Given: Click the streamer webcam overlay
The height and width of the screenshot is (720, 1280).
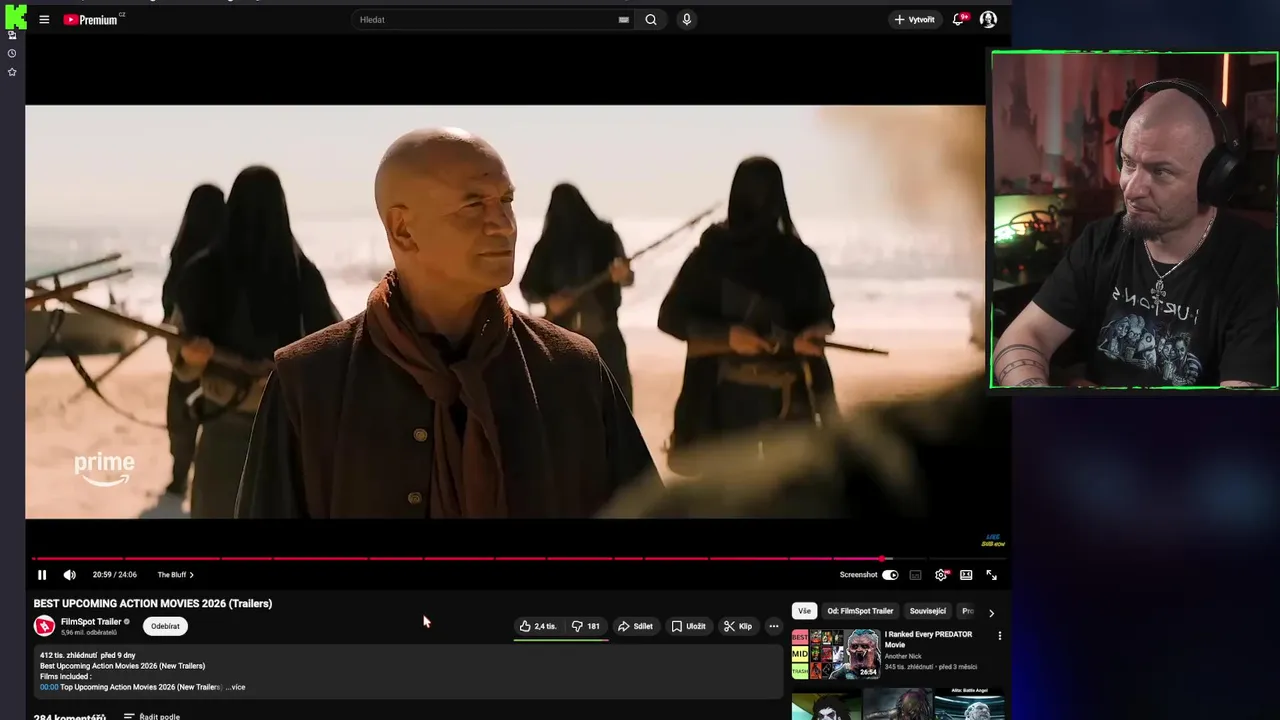Looking at the screenshot, I should pyautogui.click(x=1134, y=220).
